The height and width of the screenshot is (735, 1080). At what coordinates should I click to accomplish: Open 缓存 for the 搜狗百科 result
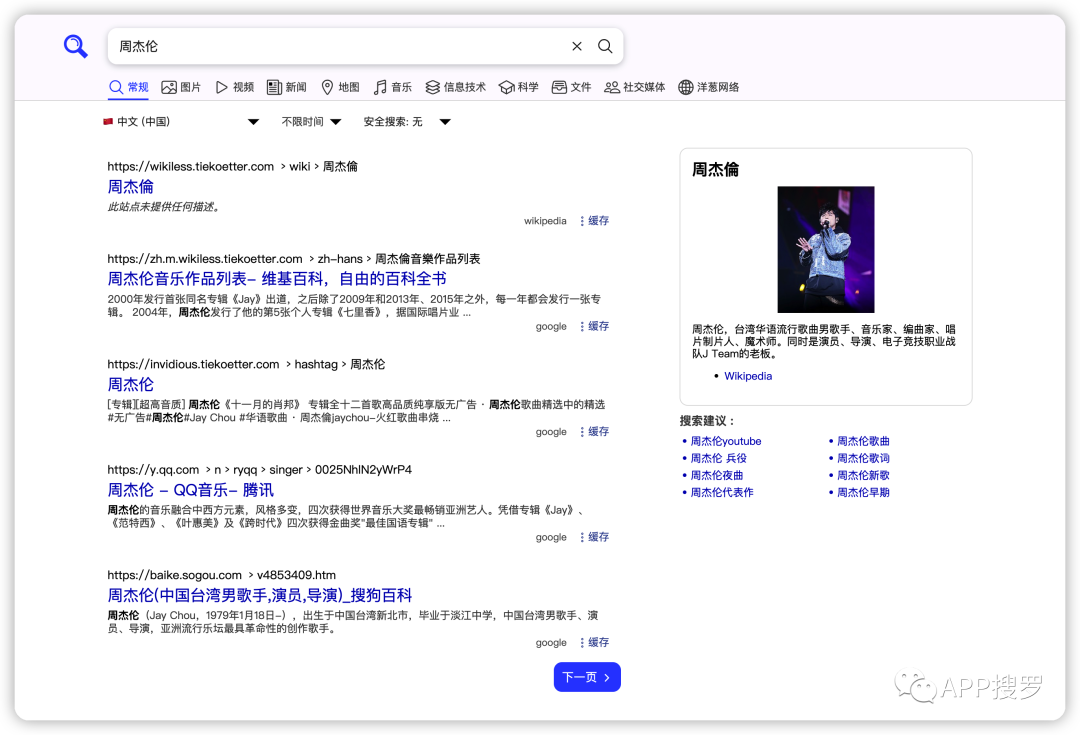pyautogui.click(x=595, y=642)
